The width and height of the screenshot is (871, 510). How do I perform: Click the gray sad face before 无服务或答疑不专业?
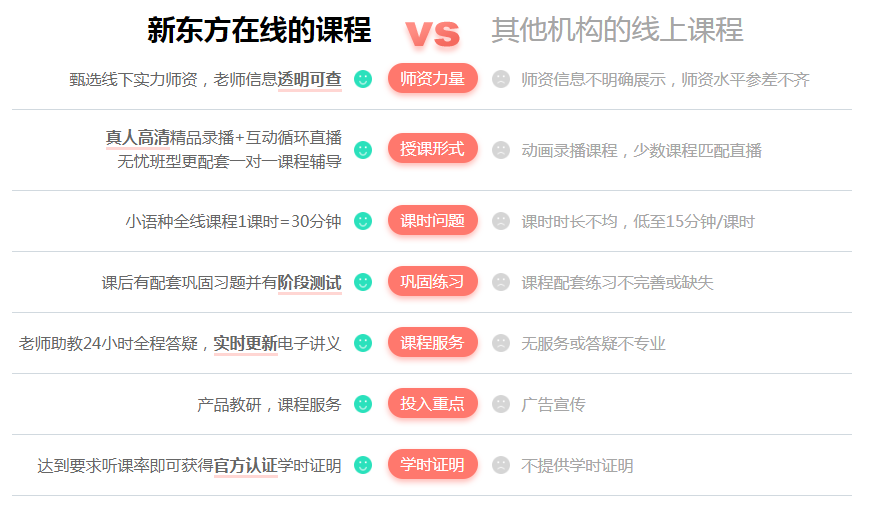[x=501, y=343]
